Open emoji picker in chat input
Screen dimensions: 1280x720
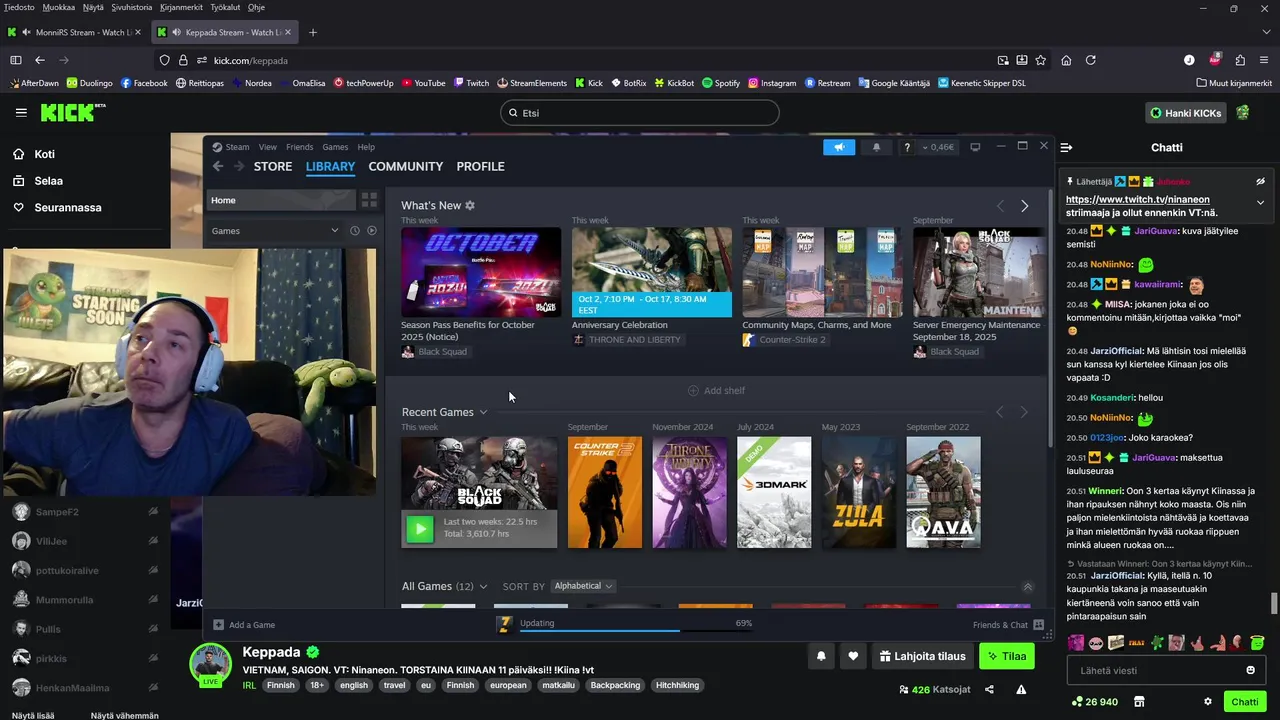(1250, 670)
